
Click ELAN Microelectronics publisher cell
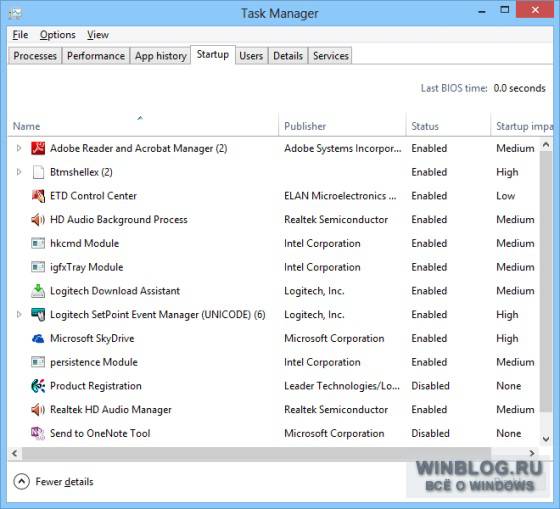point(340,196)
